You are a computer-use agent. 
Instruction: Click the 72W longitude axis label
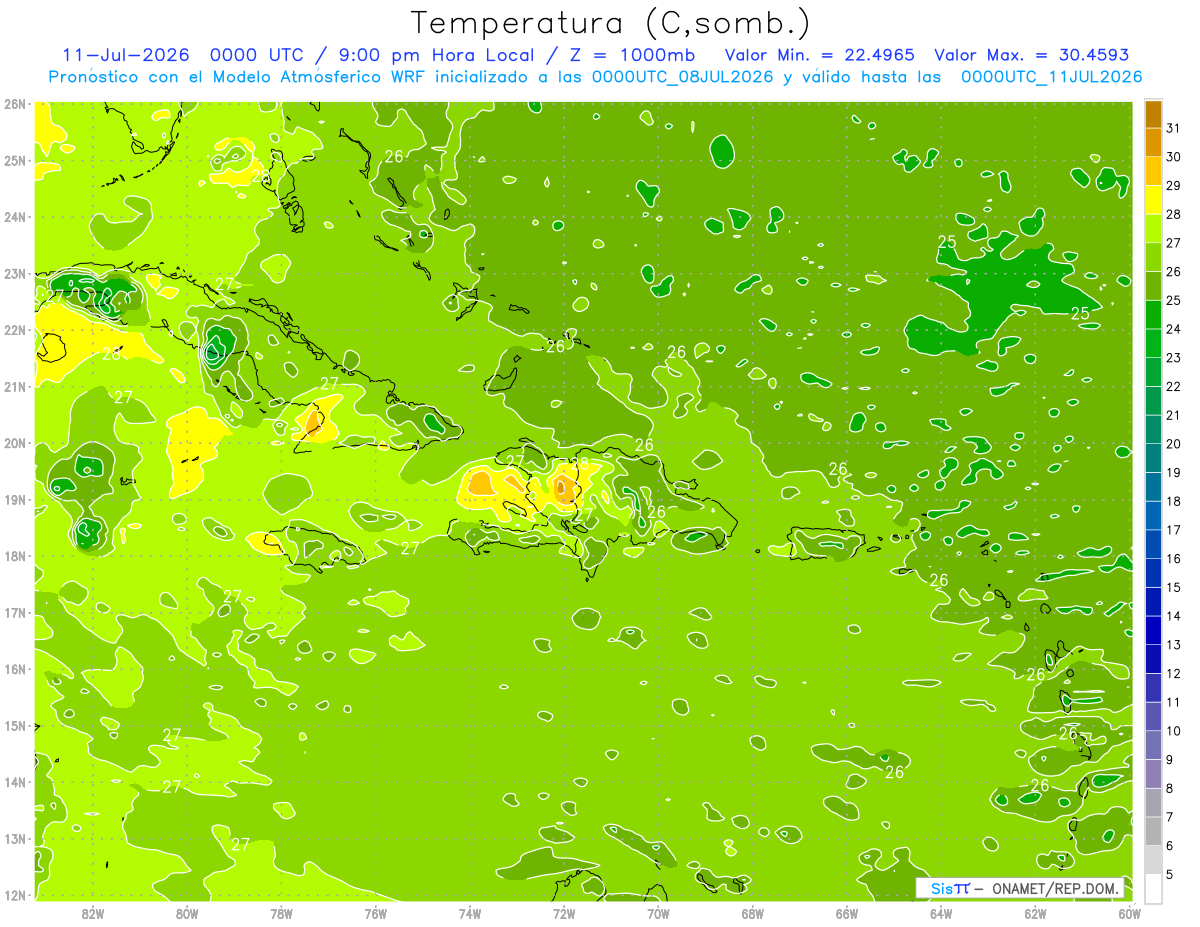point(564,913)
